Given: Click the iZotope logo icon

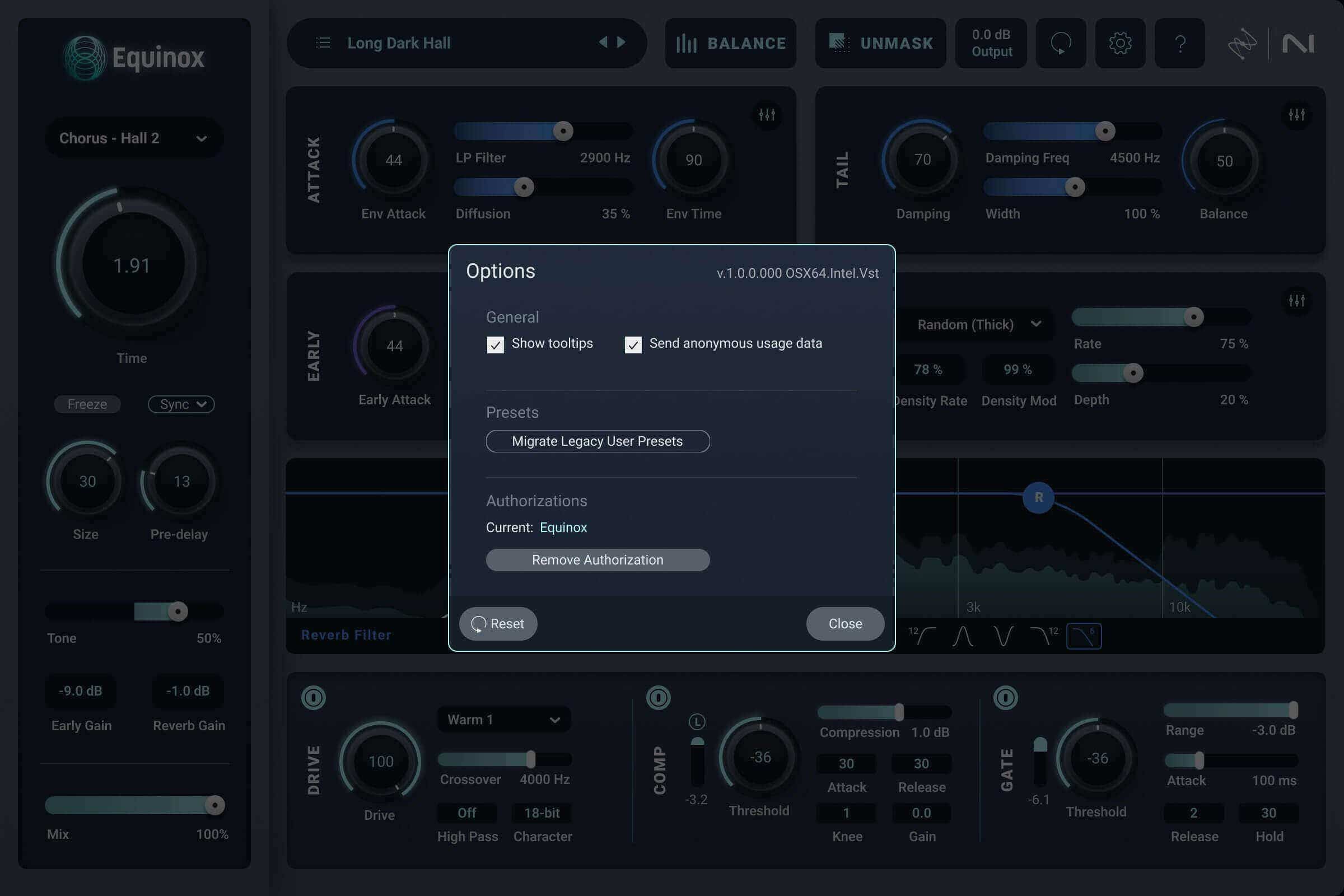Looking at the screenshot, I should tap(1242, 44).
